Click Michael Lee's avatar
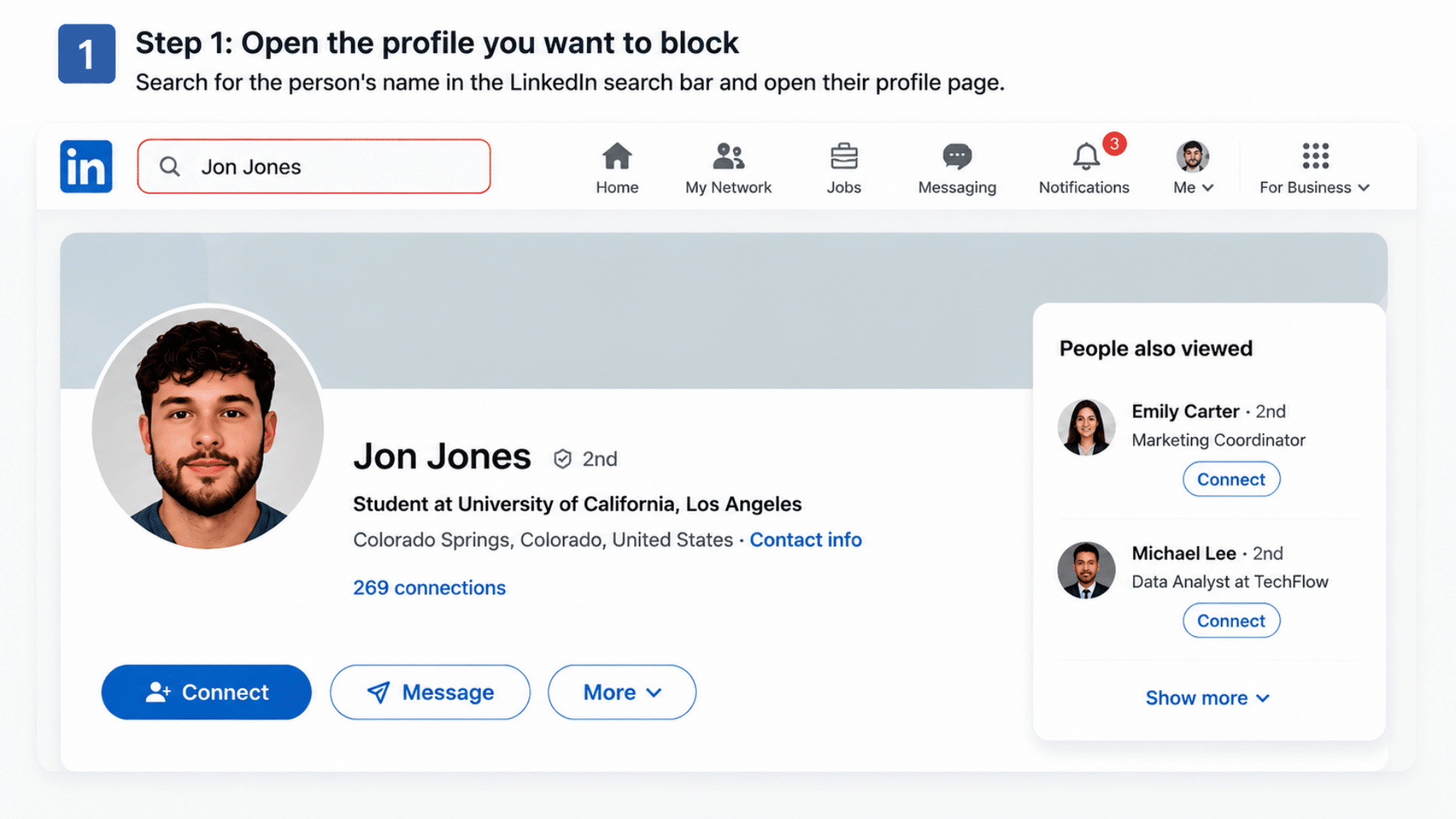This screenshot has width=1456, height=819. (x=1086, y=570)
